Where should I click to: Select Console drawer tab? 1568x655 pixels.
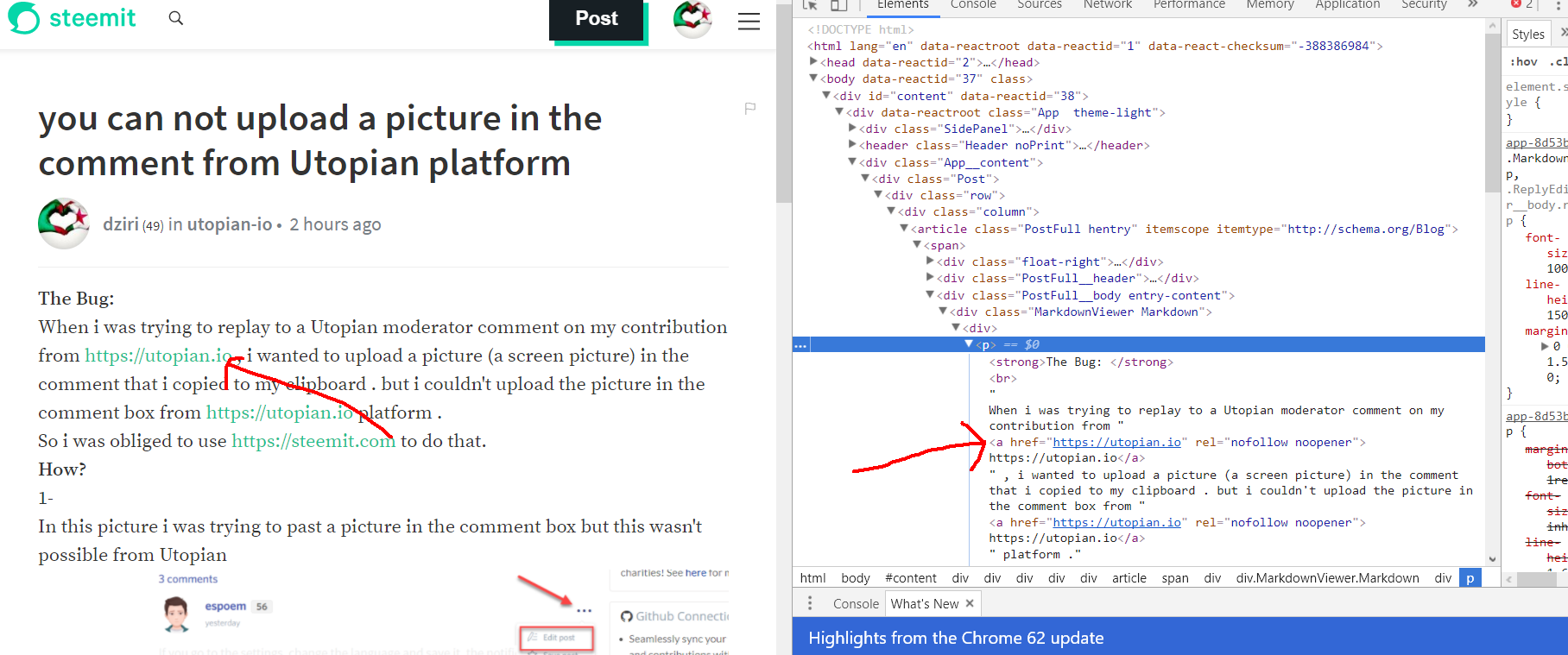(x=856, y=604)
